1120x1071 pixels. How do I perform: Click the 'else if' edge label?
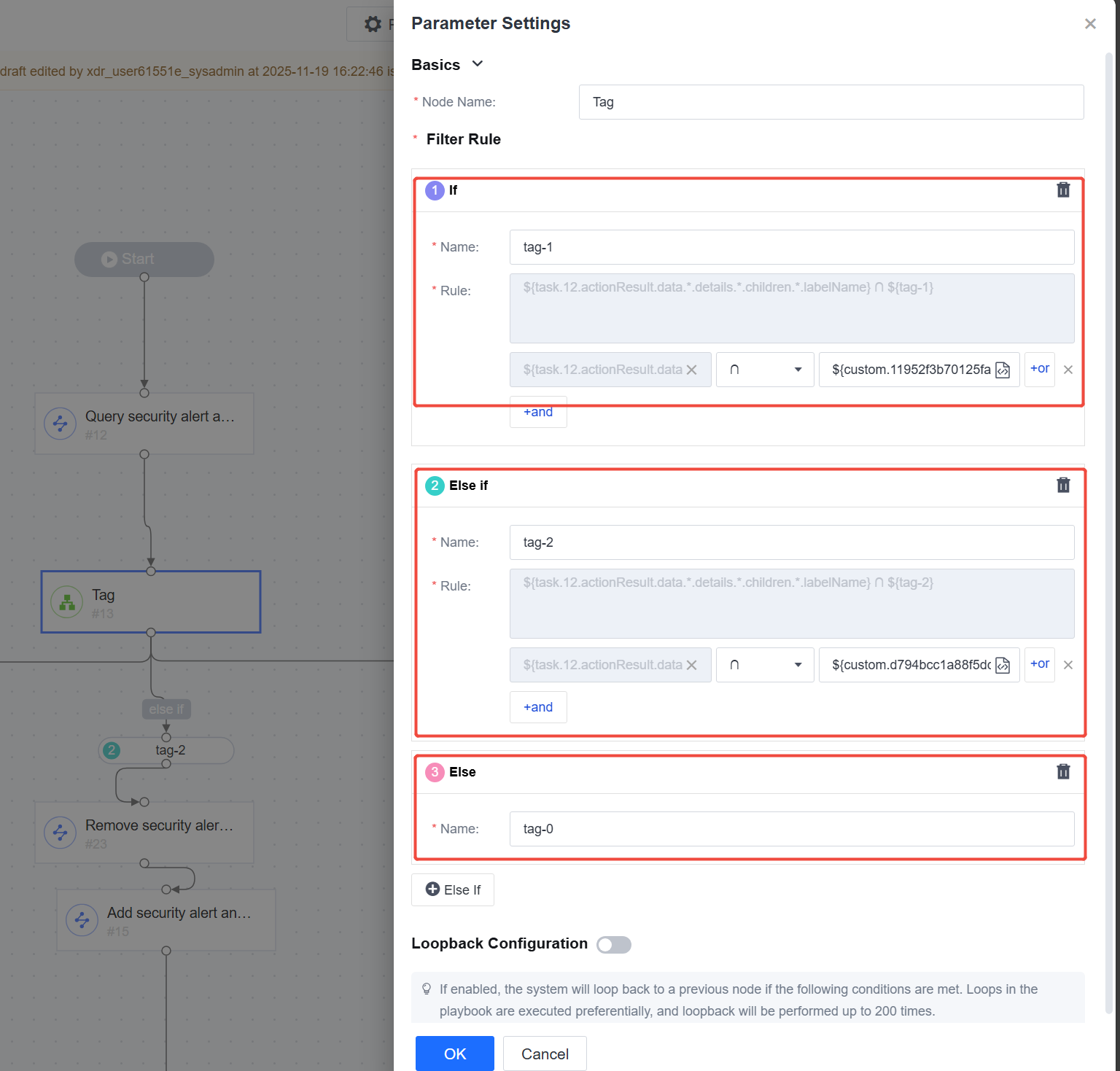pyautogui.click(x=166, y=709)
